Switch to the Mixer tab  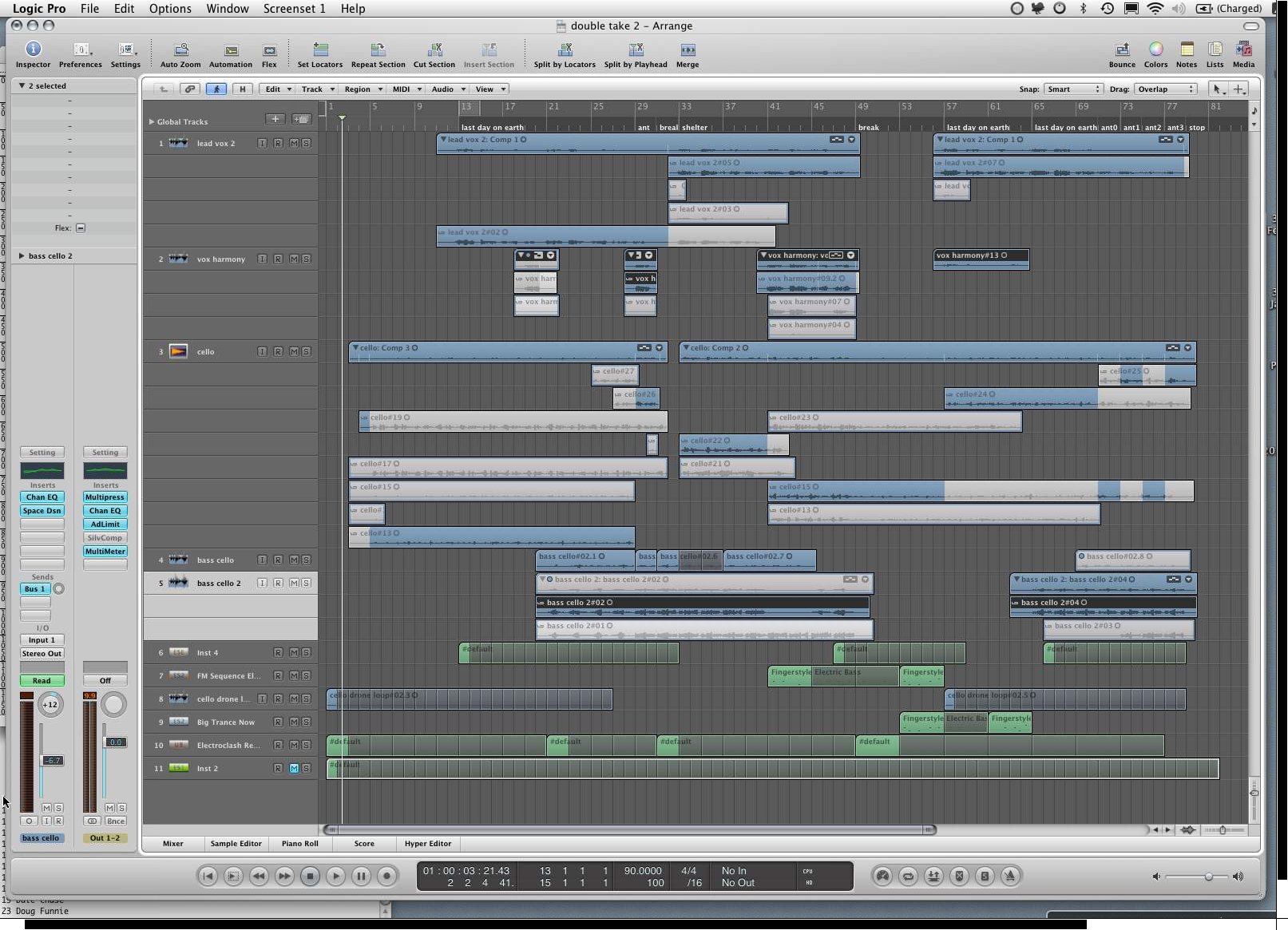tap(172, 843)
